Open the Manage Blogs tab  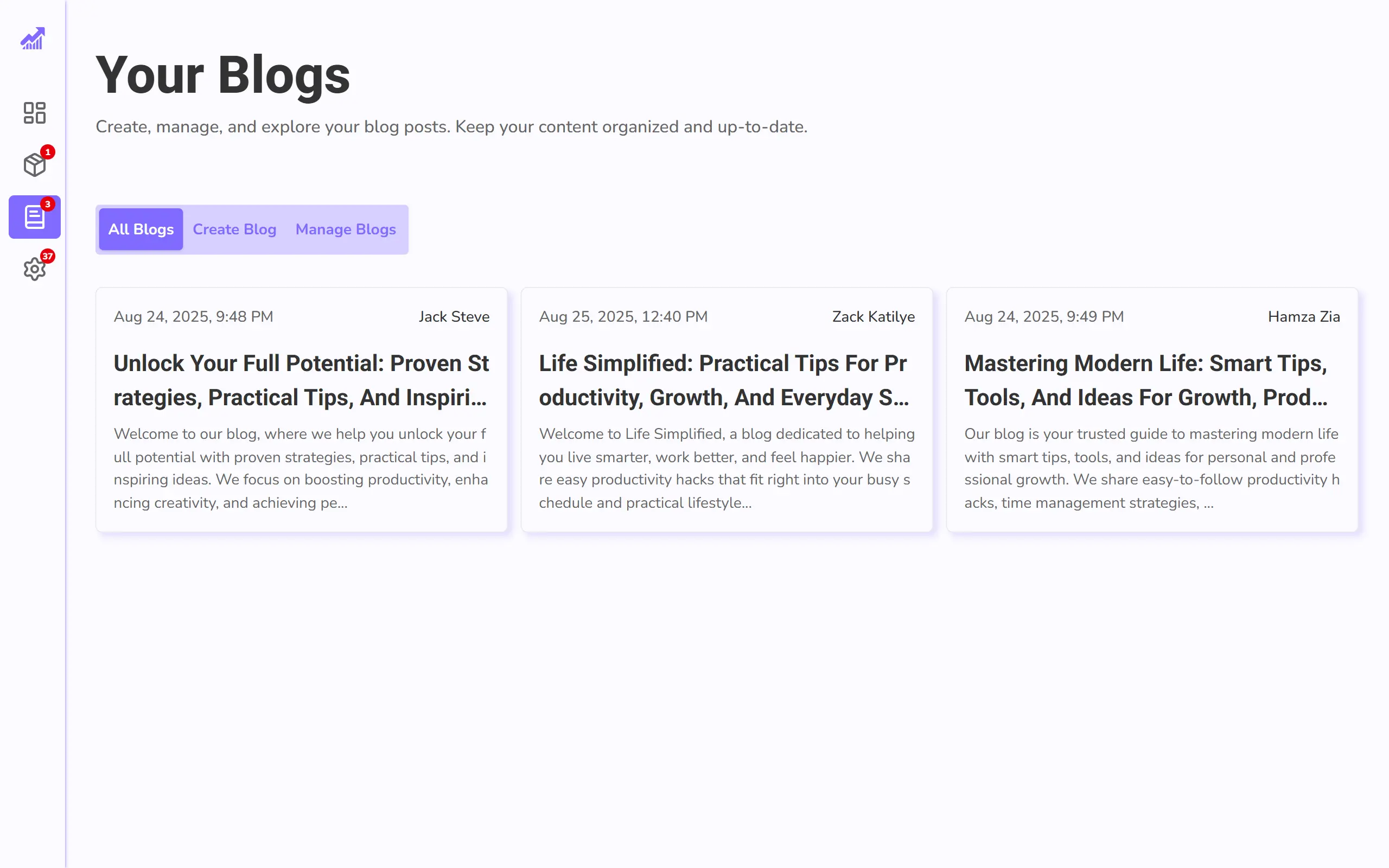click(x=346, y=229)
